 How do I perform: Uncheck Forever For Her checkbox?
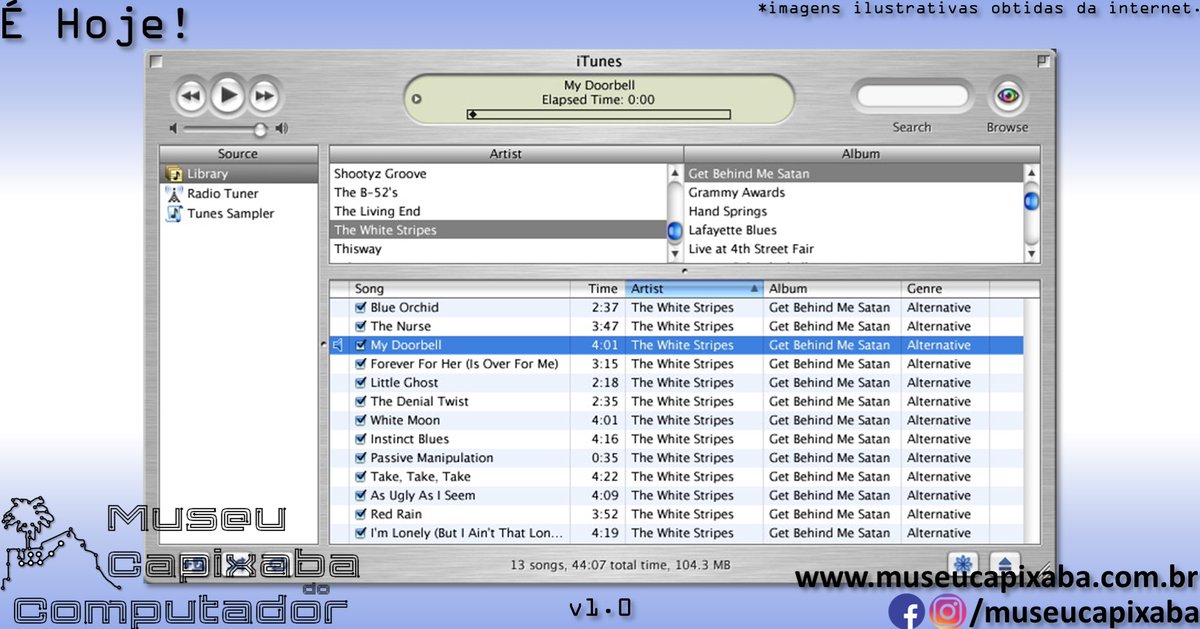(x=361, y=364)
